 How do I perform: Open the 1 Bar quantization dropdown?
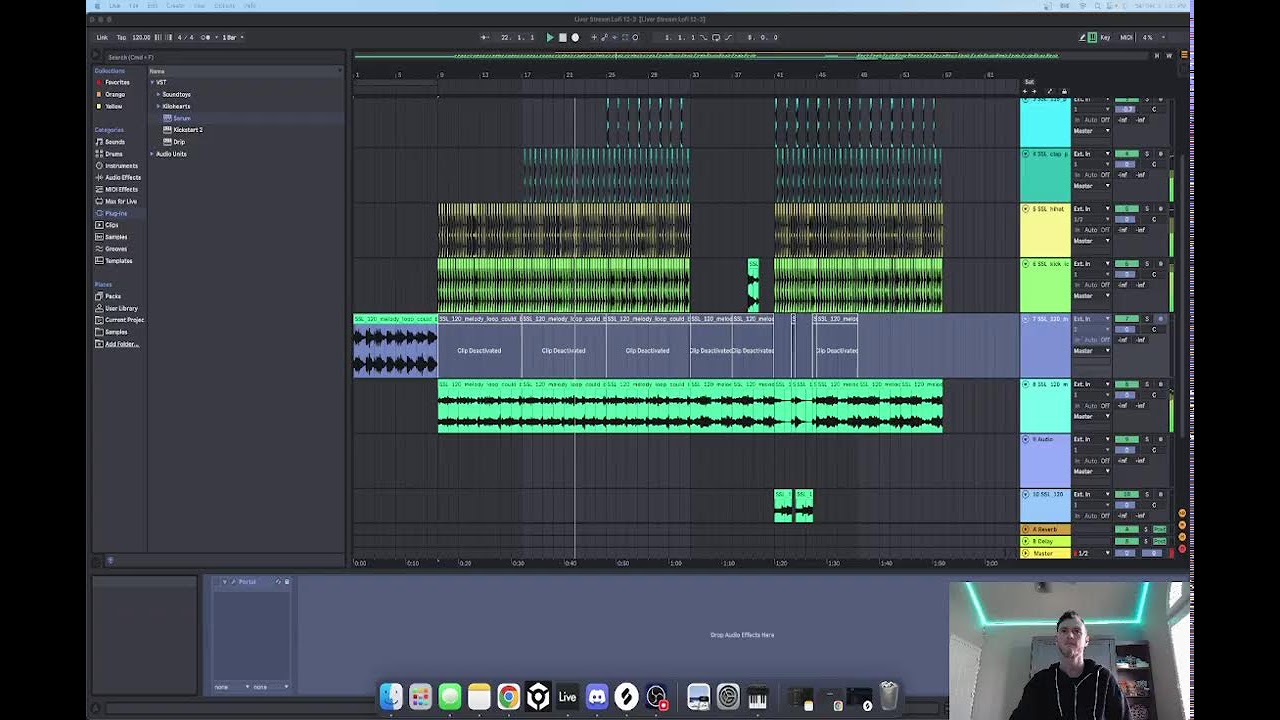[x=232, y=37]
